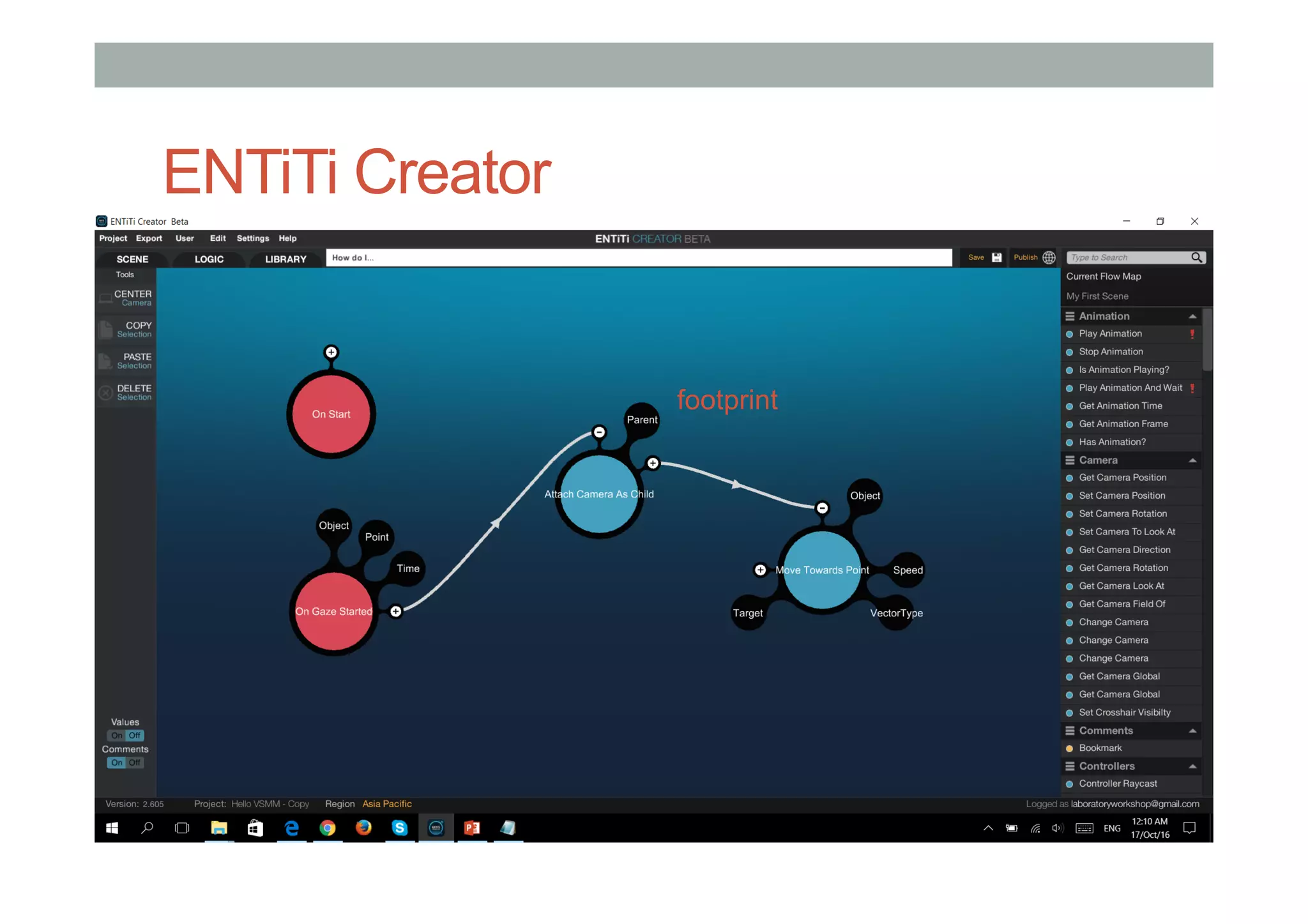Click the Save floppy disk icon

coord(996,257)
